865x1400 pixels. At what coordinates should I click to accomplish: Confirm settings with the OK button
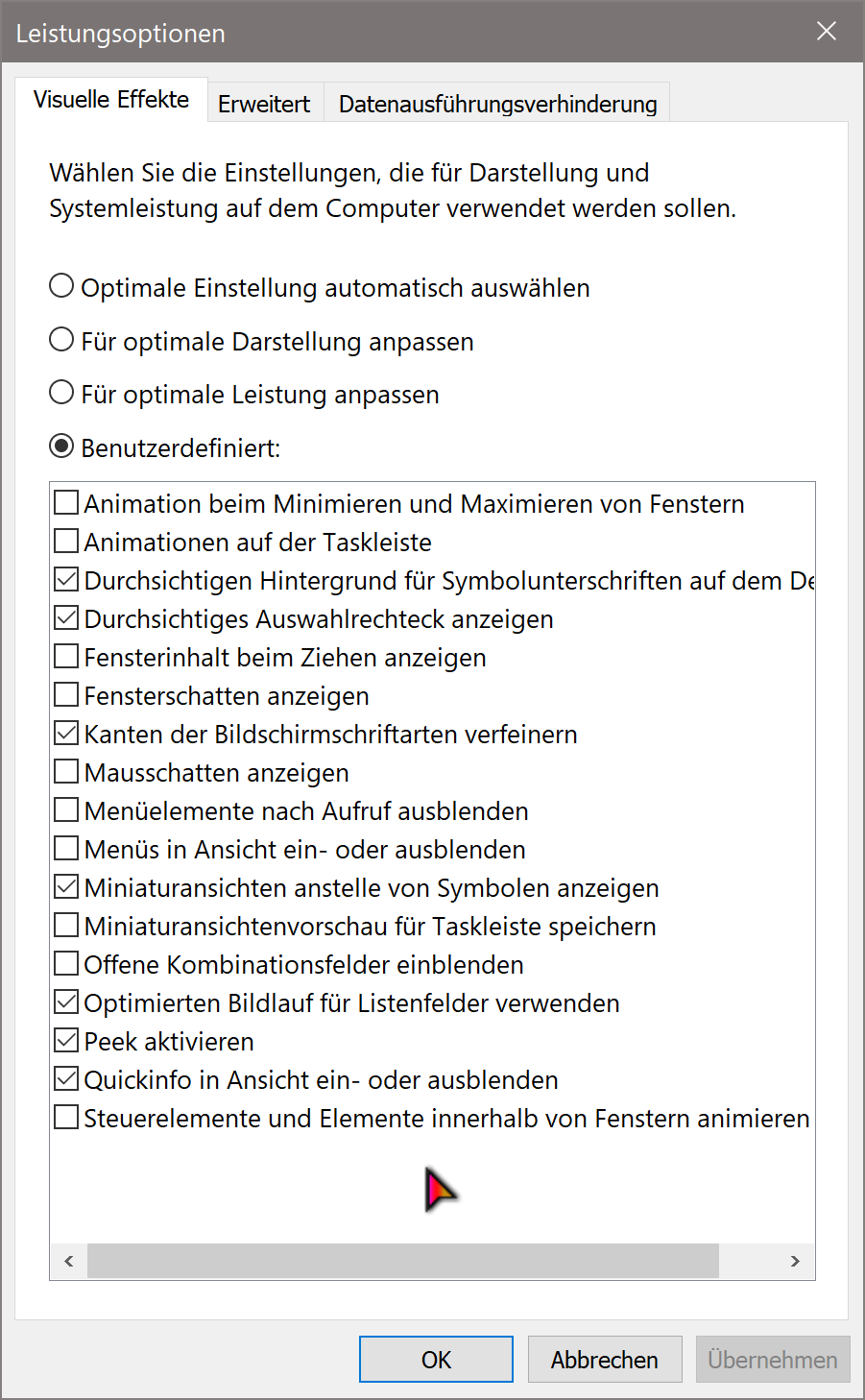click(436, 1360)
